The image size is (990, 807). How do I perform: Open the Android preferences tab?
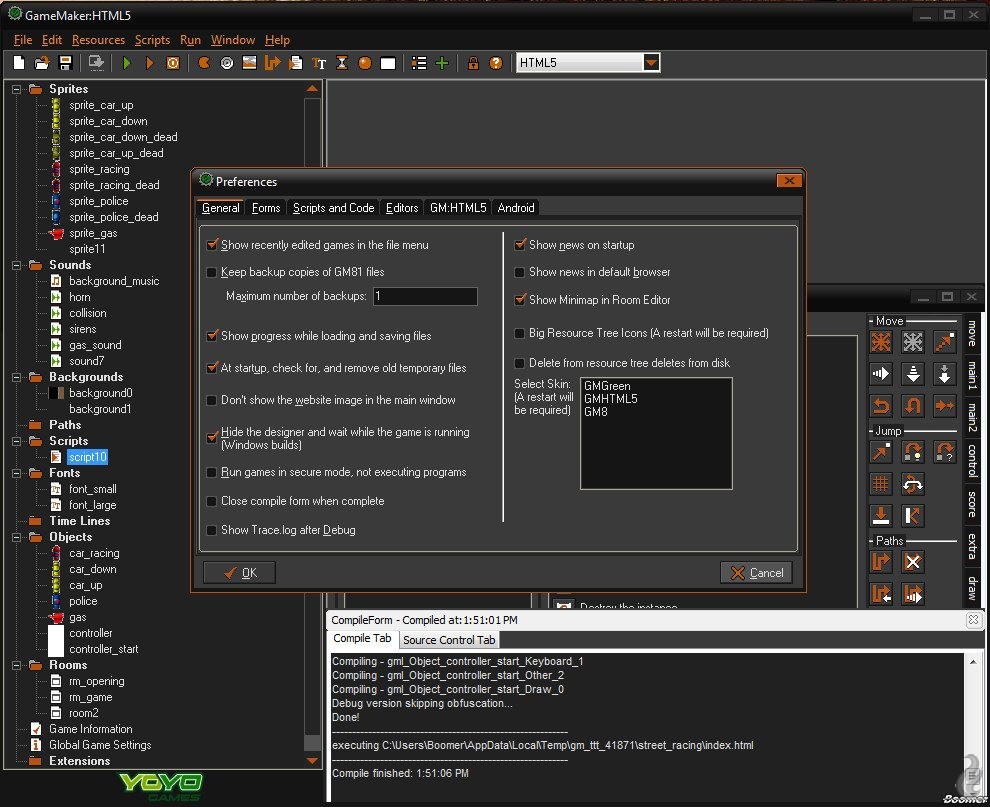[516, 208]
